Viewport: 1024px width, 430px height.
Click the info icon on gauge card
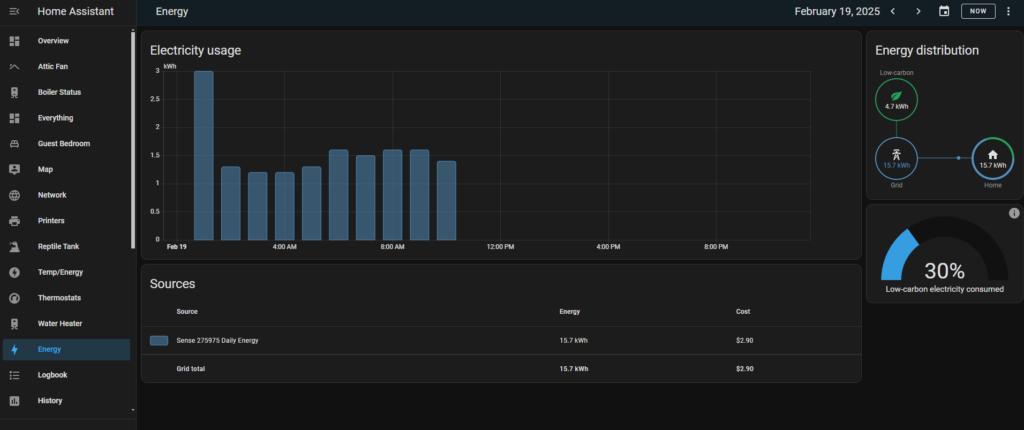tap(1014, 213)
